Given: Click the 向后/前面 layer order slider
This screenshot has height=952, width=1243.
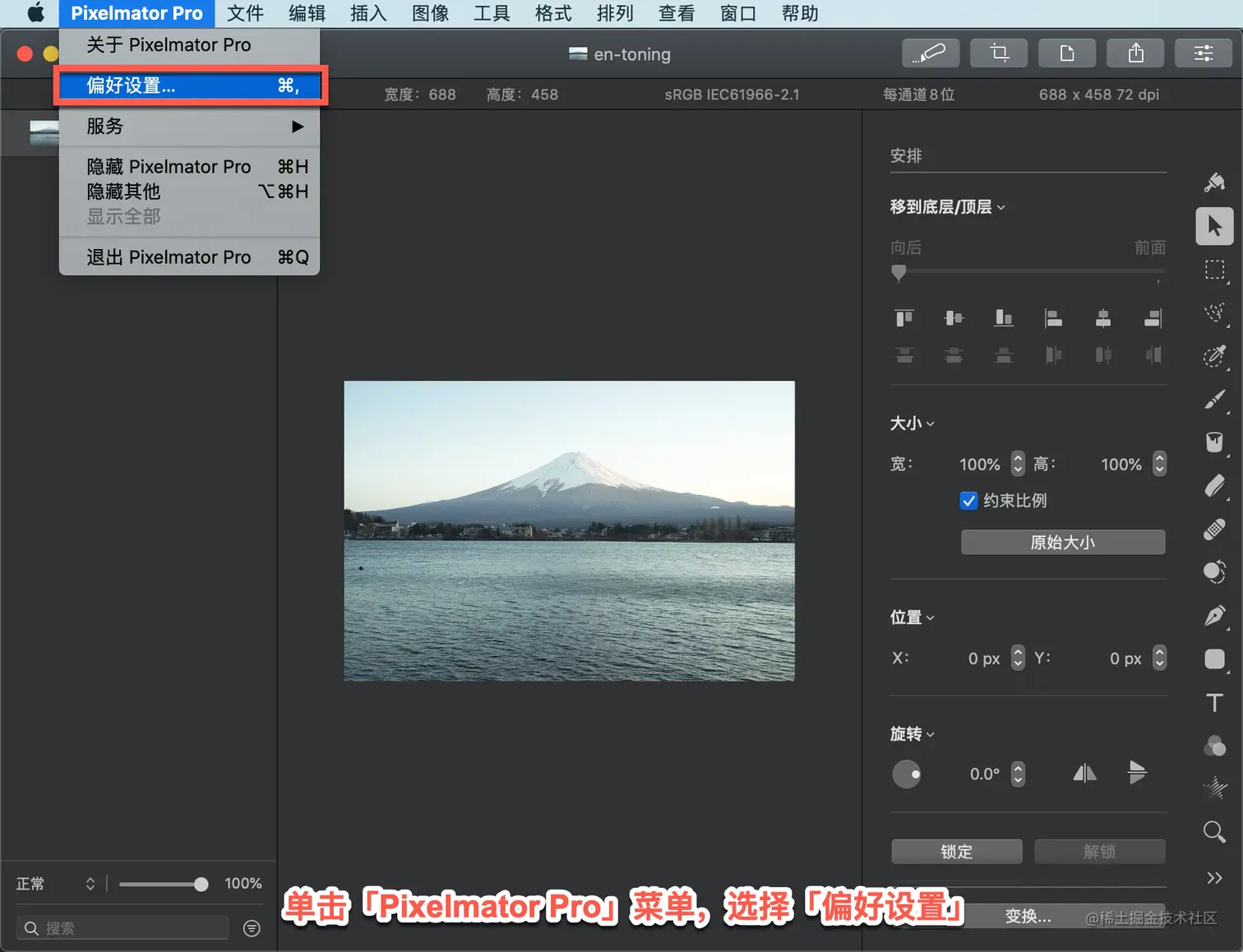Looking at the screenshot, I should (x=1028, y=272).
